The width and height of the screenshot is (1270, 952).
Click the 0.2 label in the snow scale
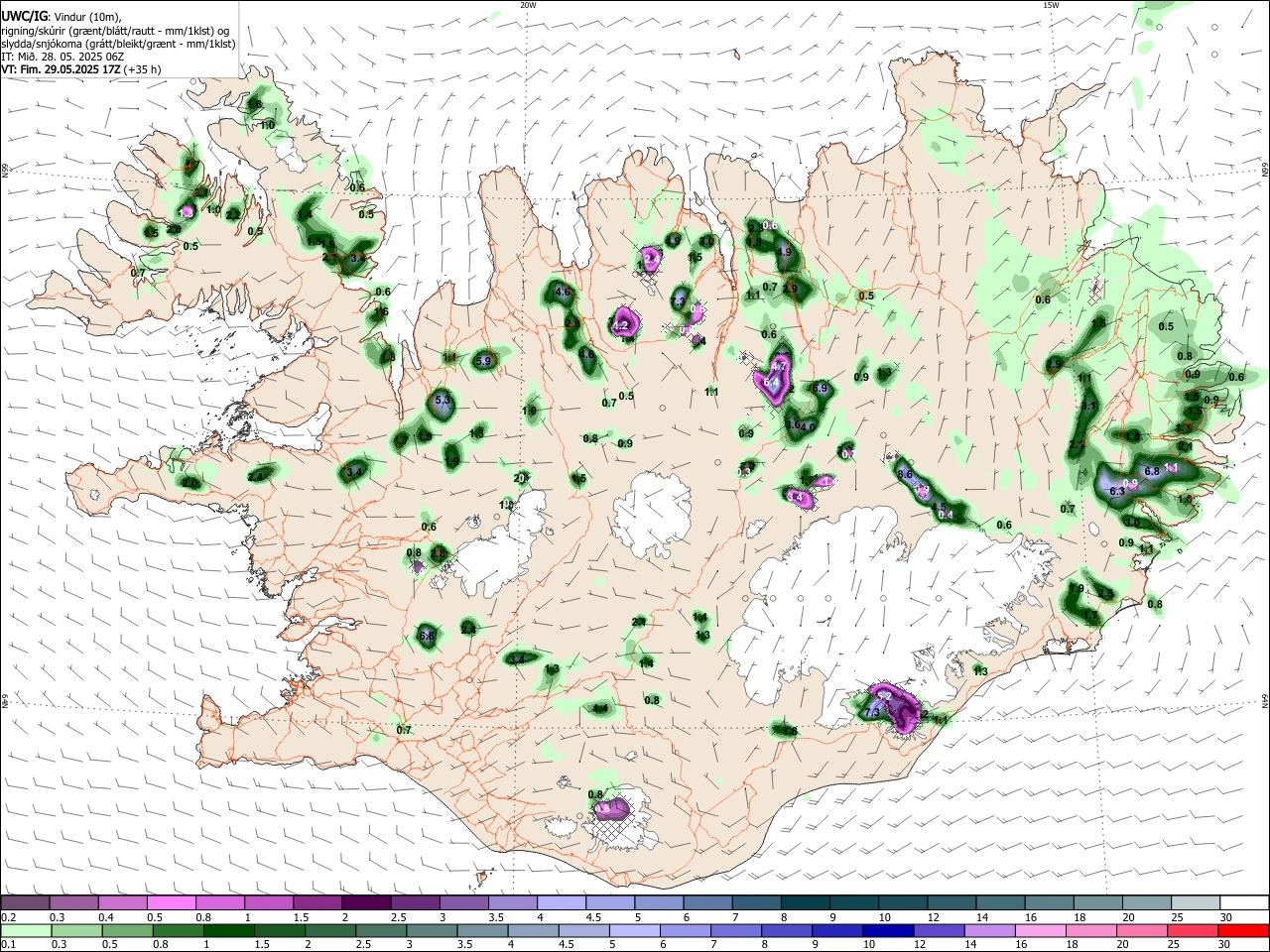(x=8, y=917)
